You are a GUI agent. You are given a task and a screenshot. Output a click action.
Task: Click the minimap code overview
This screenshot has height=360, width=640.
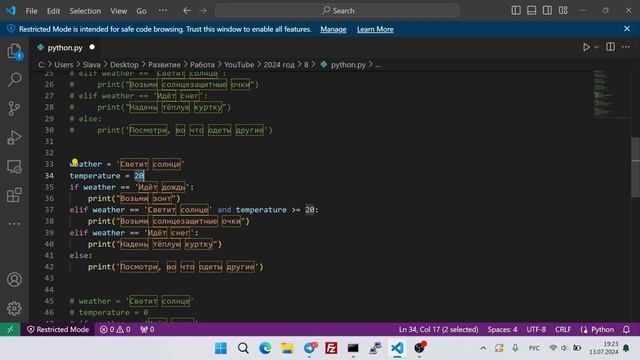[x=611, y=94]
